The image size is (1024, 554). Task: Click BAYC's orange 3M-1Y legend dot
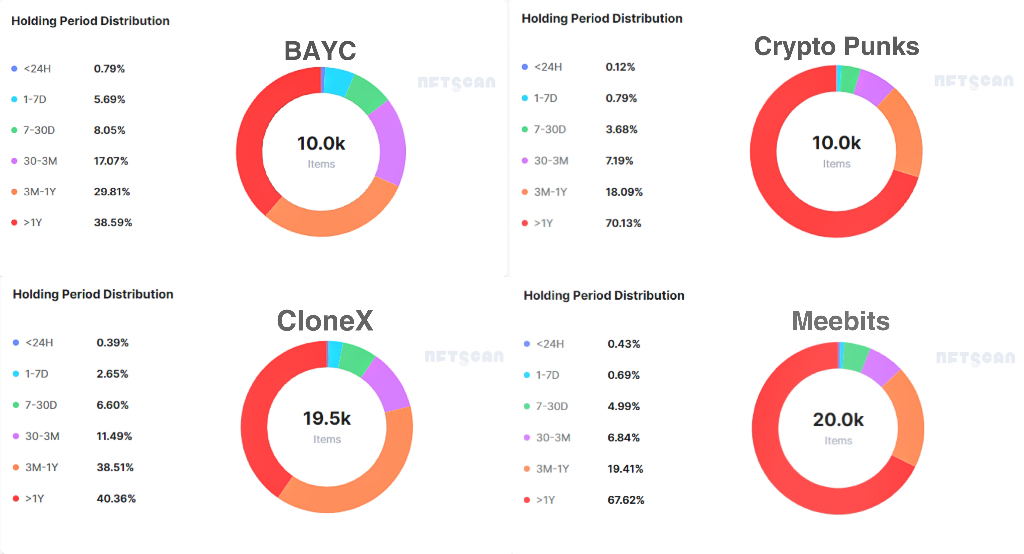[14, 191]
